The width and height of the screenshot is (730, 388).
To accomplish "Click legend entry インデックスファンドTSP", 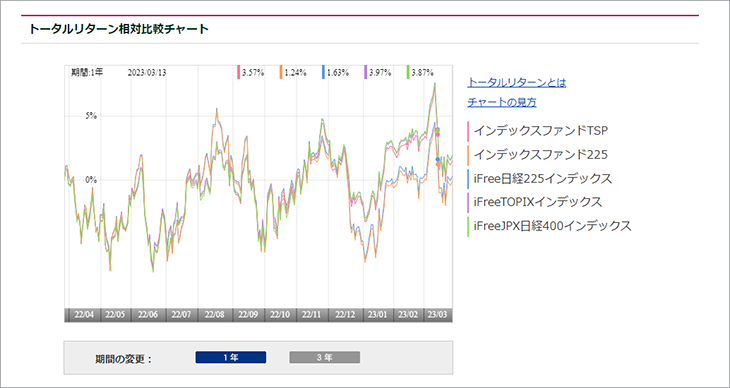I will pos(541,131).
